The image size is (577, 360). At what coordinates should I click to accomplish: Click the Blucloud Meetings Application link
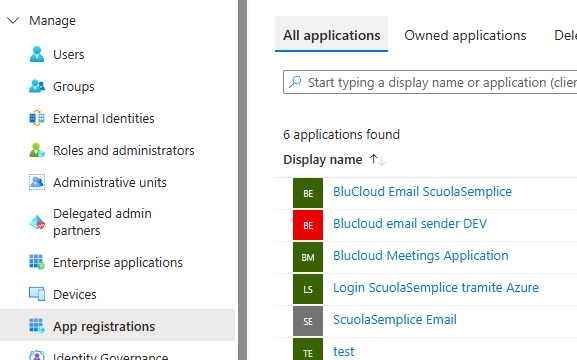pos(420,256)
